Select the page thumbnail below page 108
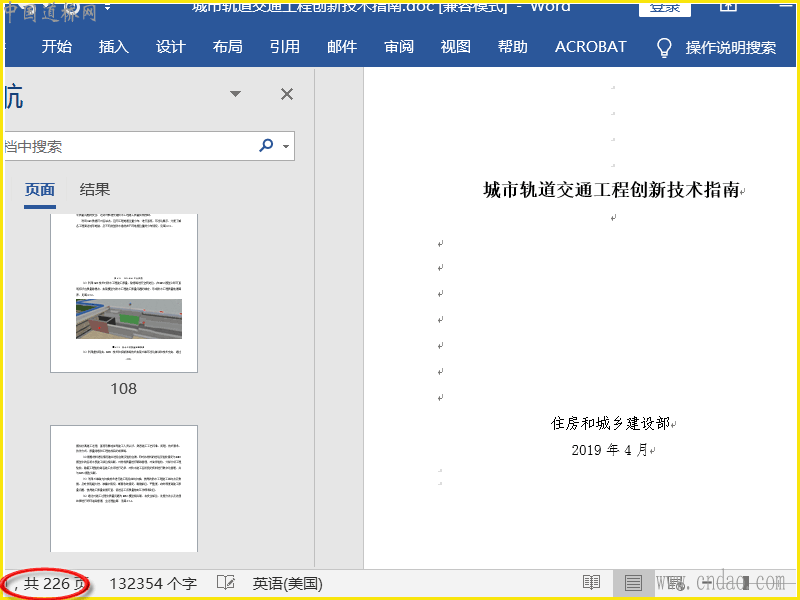Screen dimensions: 800x600 124,488
